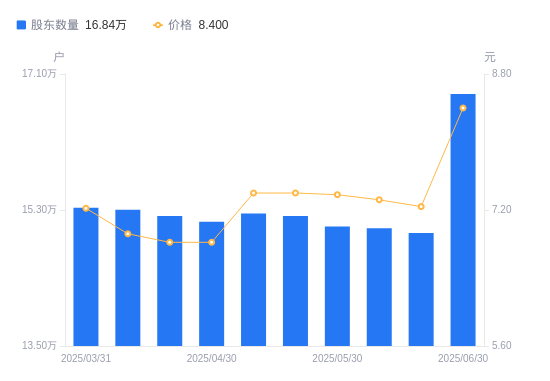Image resolution: width=550 pixels, height=381 pixels.
Task: Click the 股东数量 legend label
Action: pos(54,25)
